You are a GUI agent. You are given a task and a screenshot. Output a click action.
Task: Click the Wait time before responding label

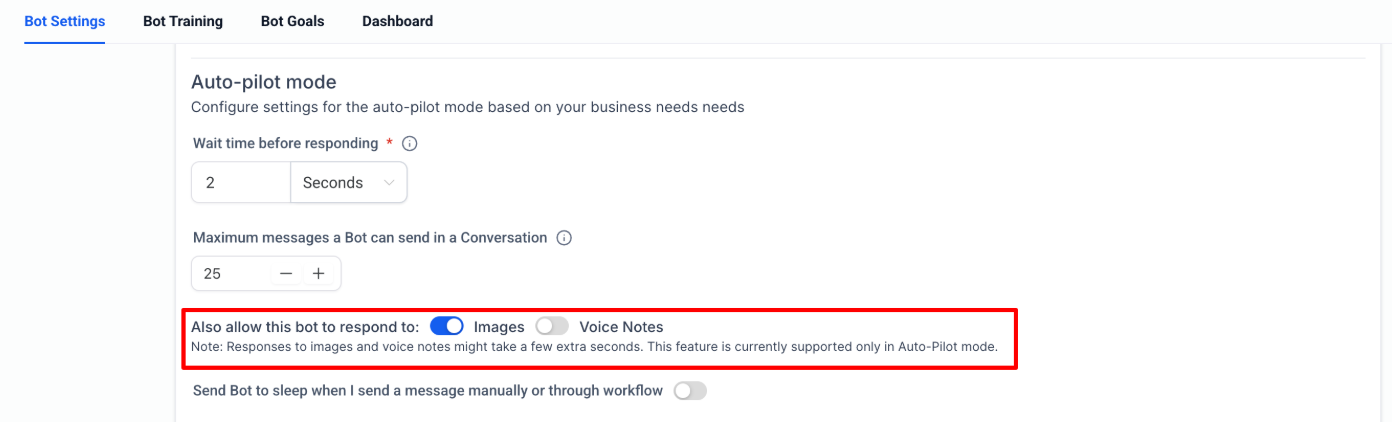coord(285,143)
